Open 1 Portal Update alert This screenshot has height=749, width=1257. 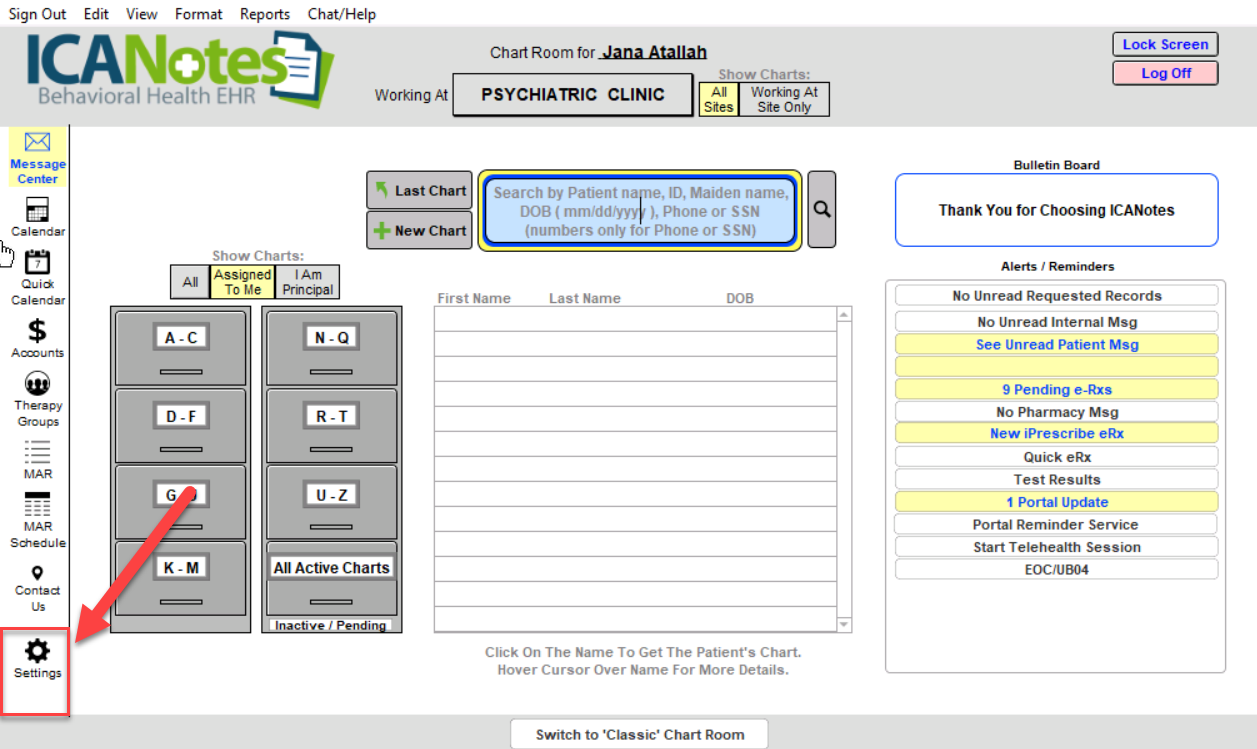click(1057, 502)
